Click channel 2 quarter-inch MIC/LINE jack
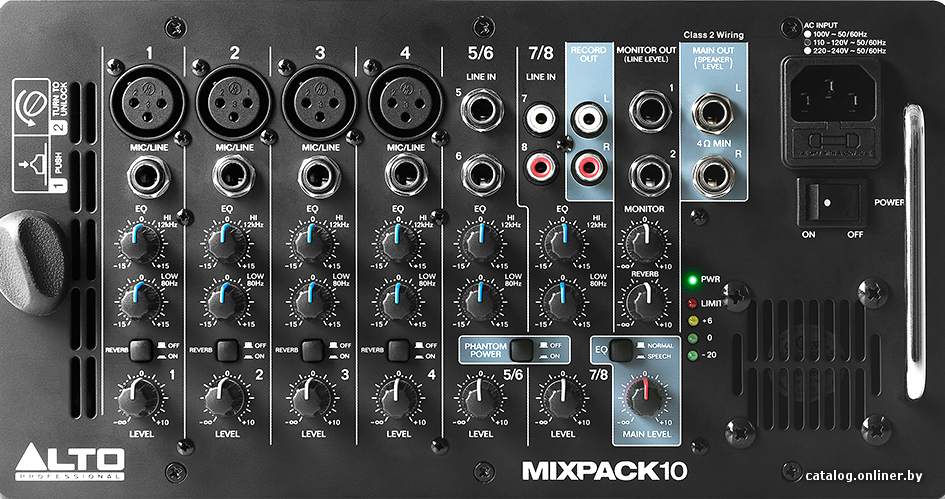Viewport: 945px width, 499px height. pos(234,176)
